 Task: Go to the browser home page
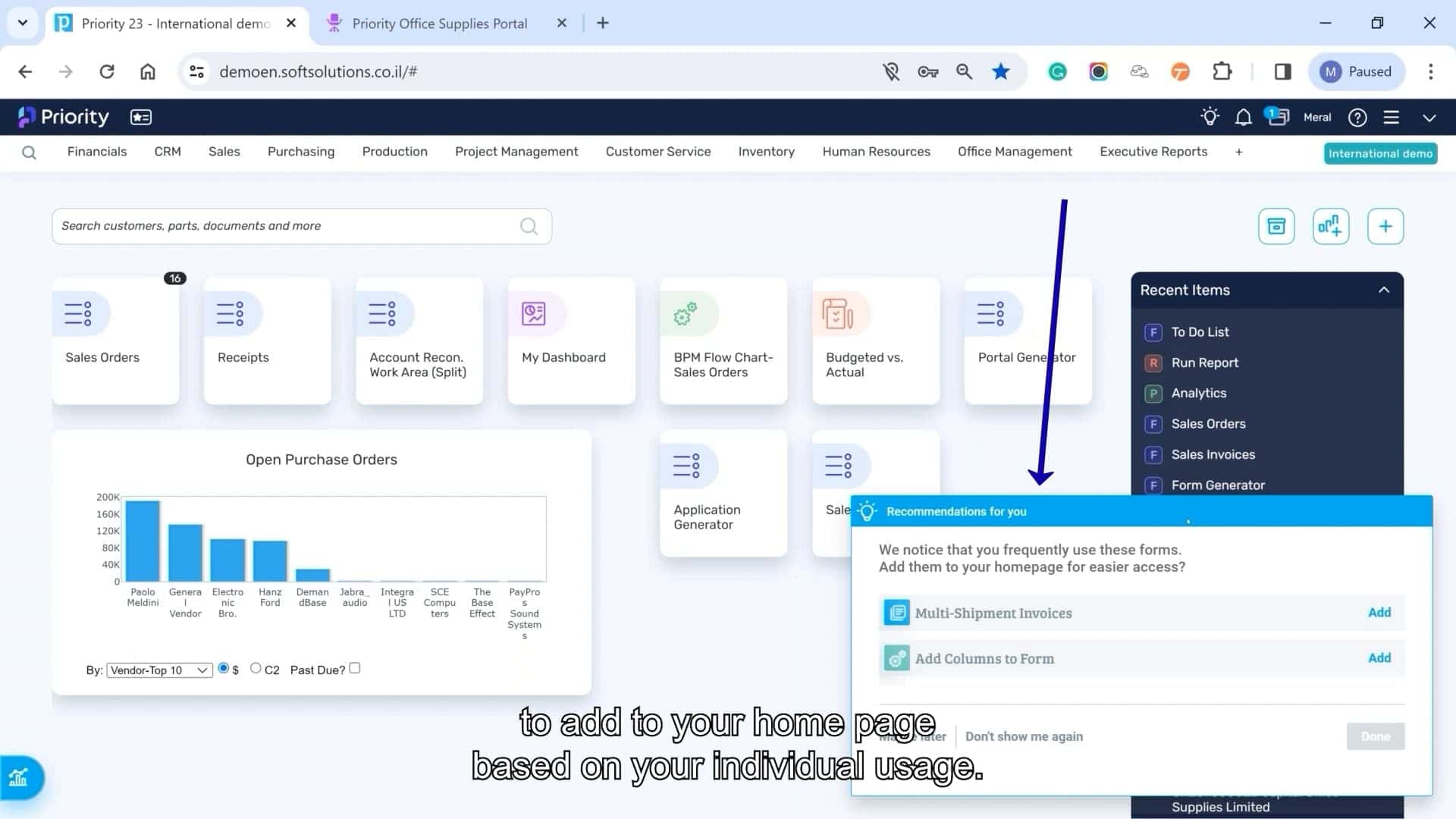click(x=148, y=71)
